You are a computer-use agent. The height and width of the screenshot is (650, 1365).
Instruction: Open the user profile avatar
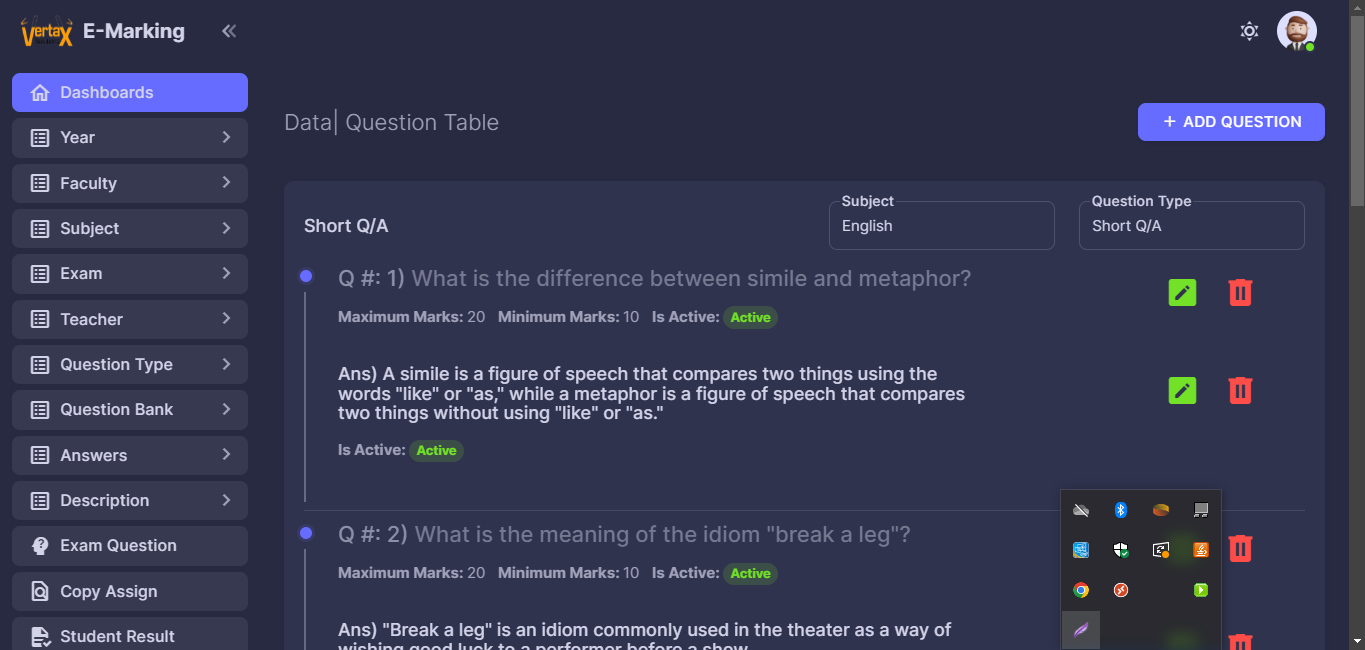coord(1296,31)
